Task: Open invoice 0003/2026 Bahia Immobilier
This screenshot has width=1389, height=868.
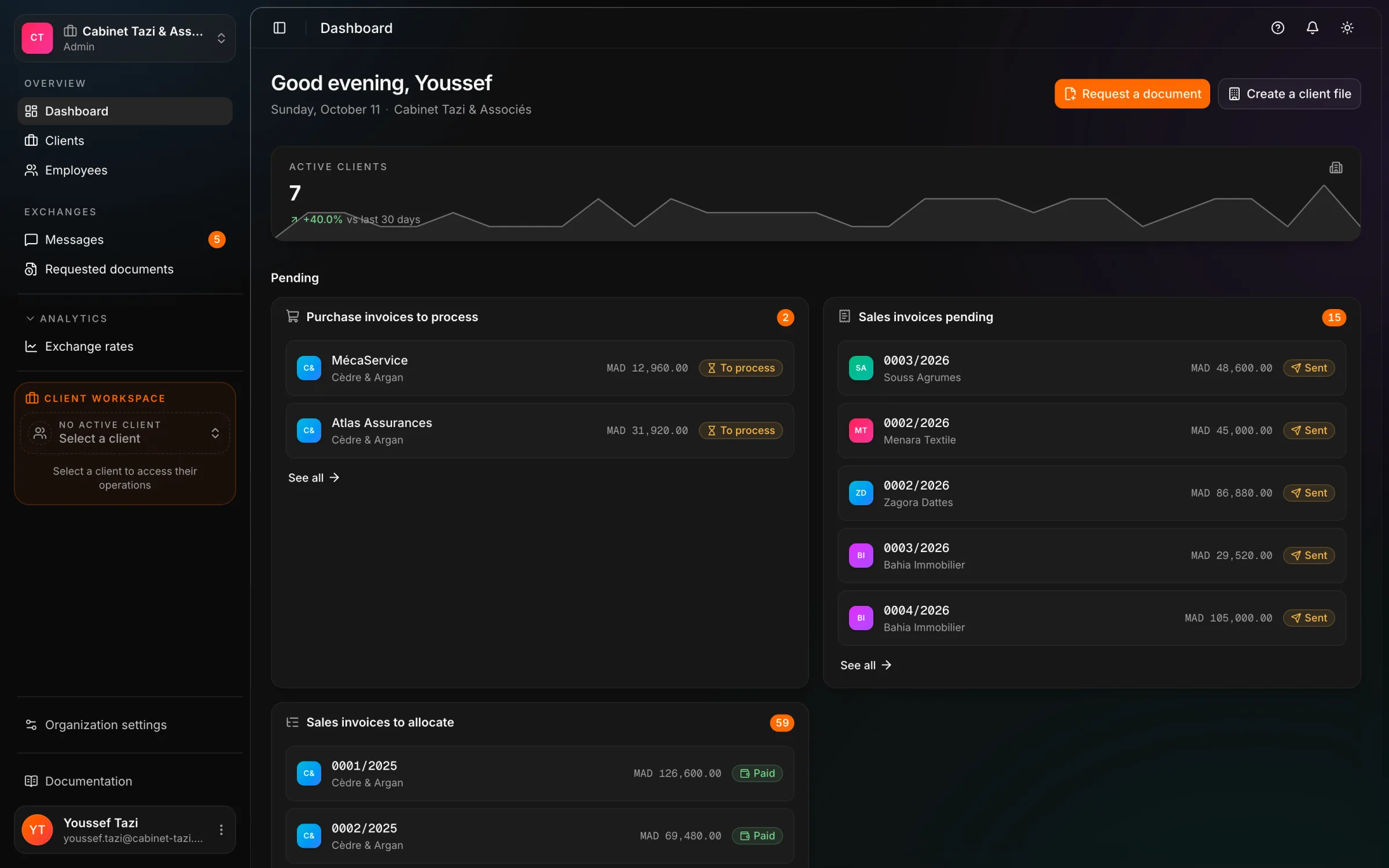Action: (x=1092, y=556)
